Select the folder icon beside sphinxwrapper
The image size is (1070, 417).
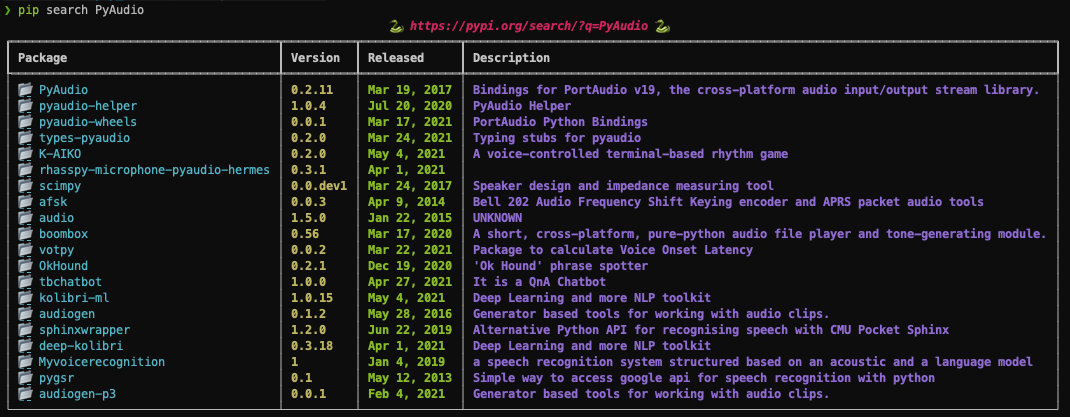[25, 330]
